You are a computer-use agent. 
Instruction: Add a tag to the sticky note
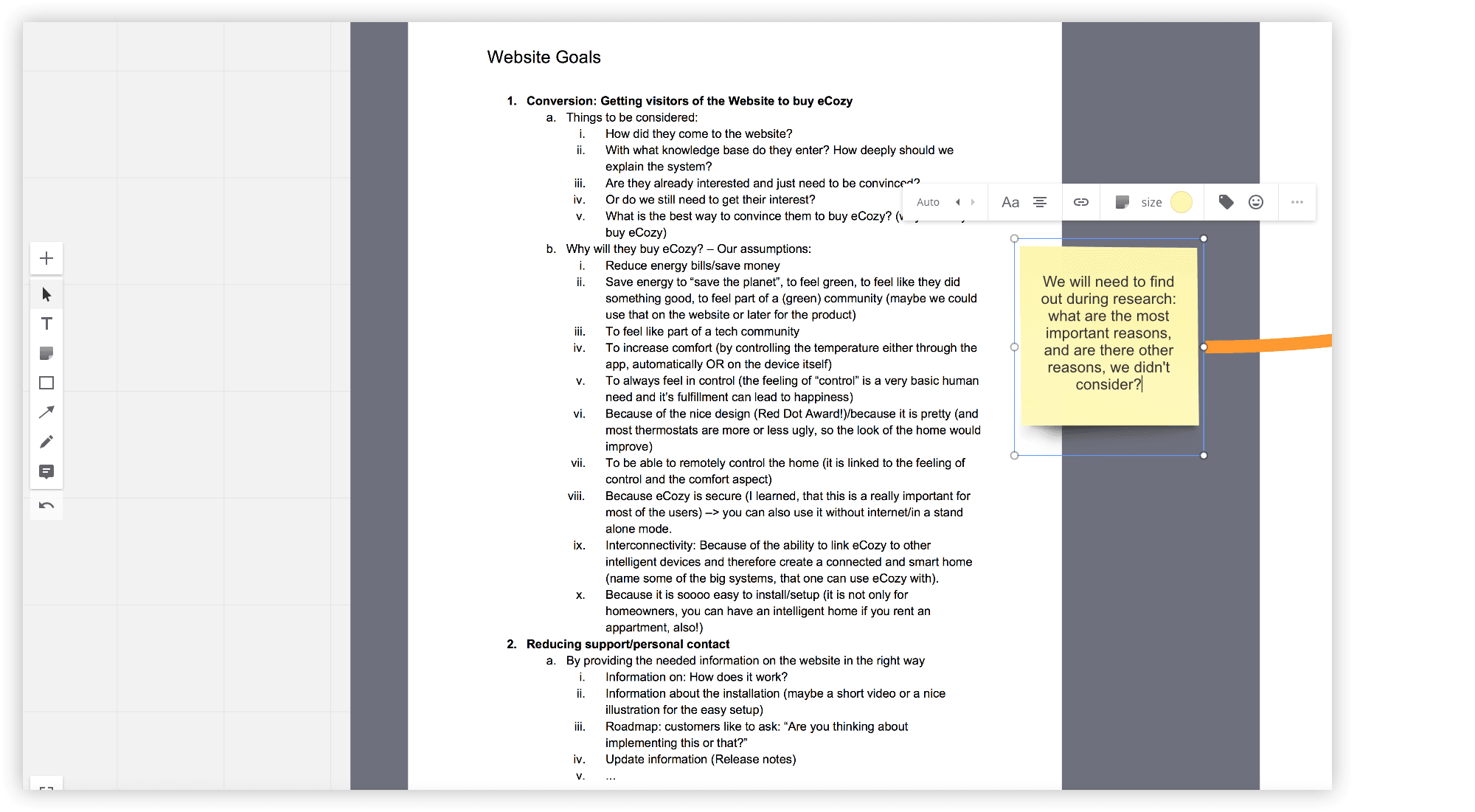pos(1226,202)
